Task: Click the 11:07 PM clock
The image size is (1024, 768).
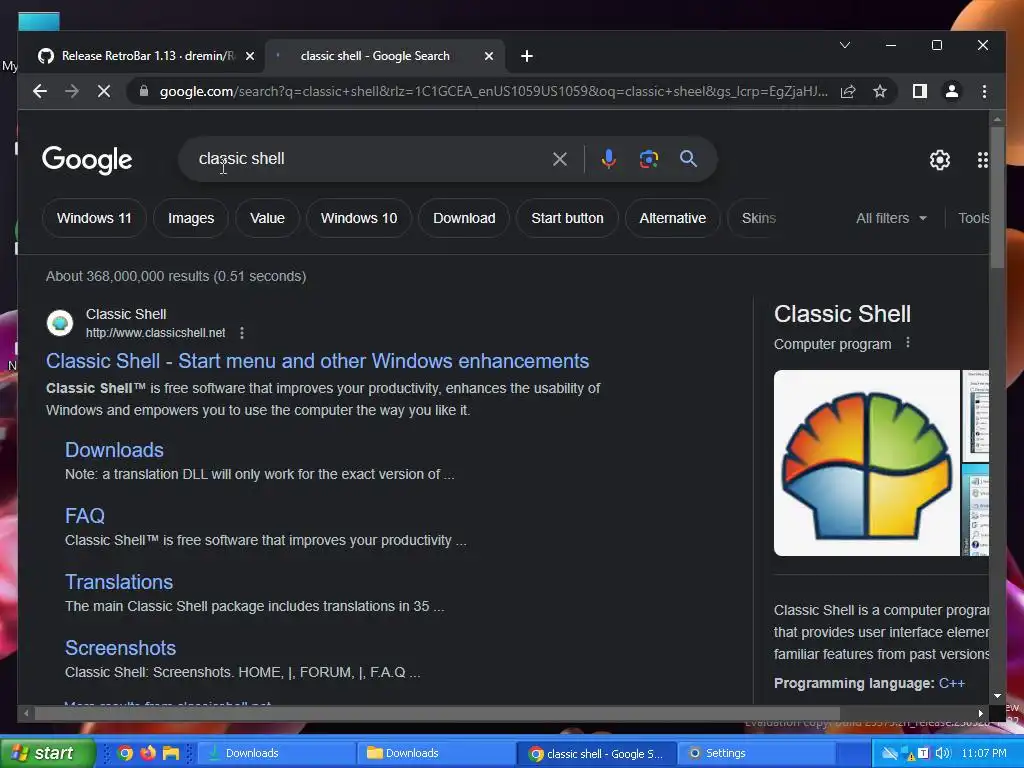Action: (x=984, y=753)
